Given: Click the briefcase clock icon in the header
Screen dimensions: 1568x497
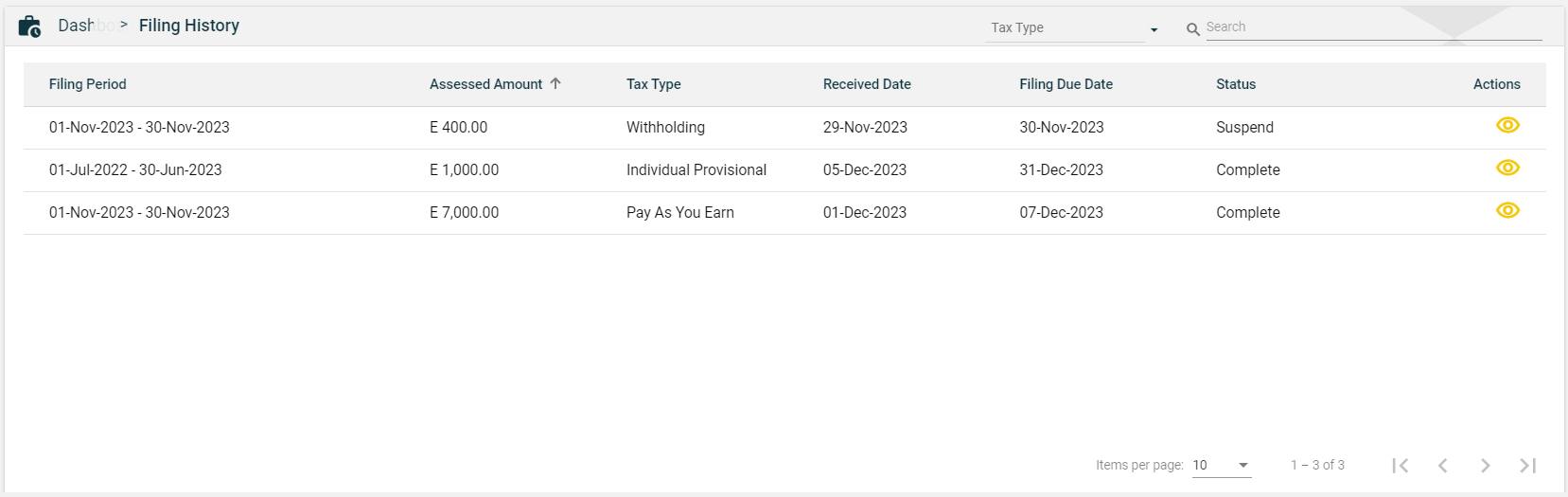Looking at the screenshot, I should 29,27.
